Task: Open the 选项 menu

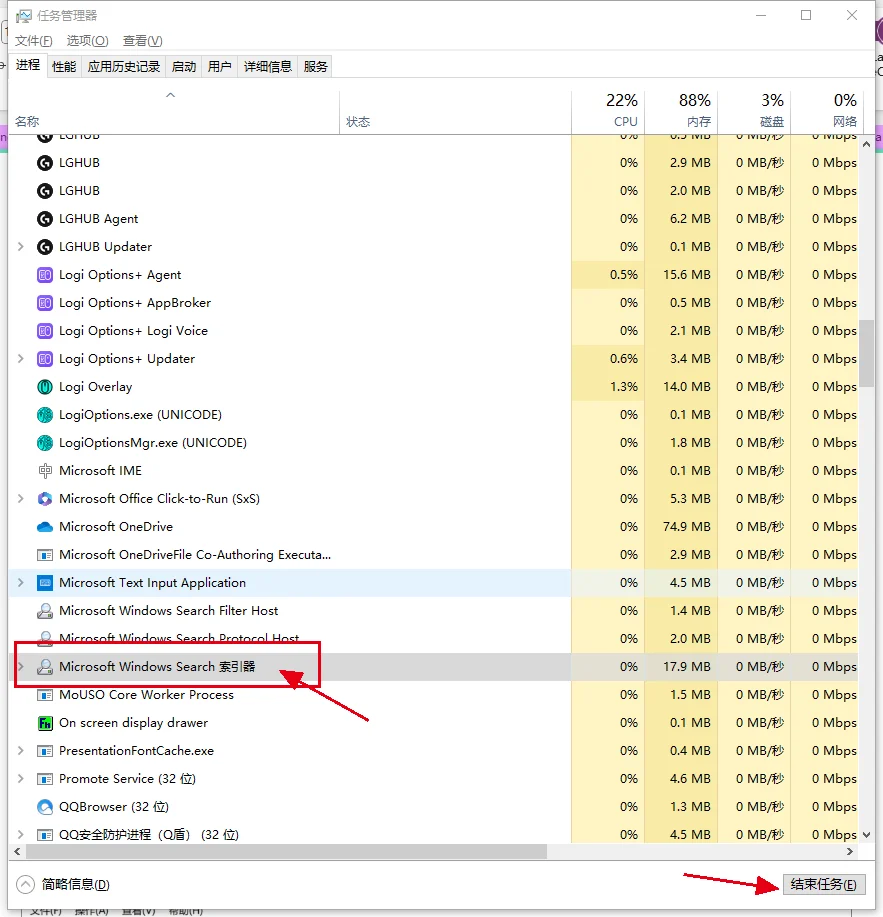Action: pos(87,41)
